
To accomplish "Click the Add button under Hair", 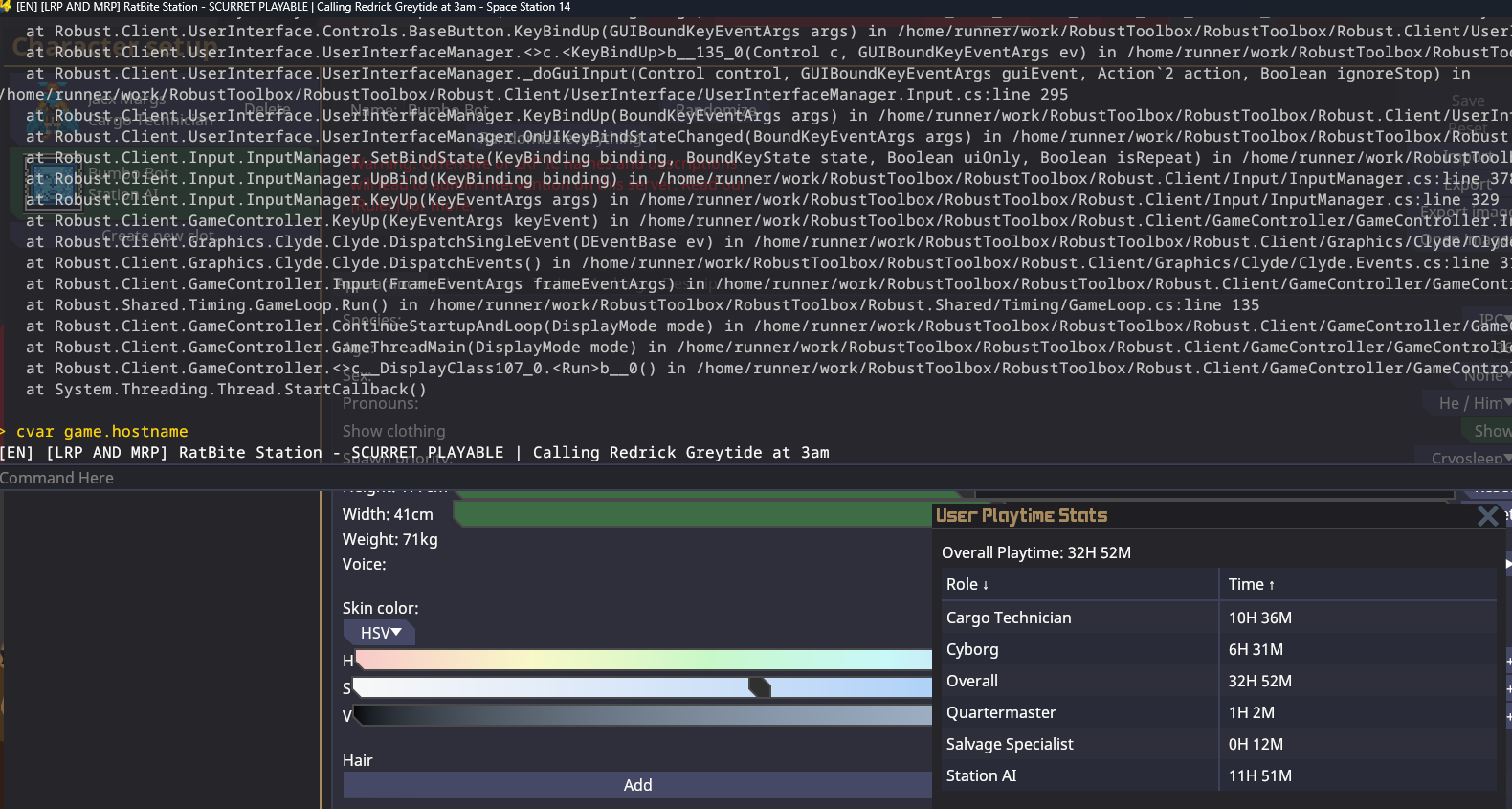I will pos(637,785).
